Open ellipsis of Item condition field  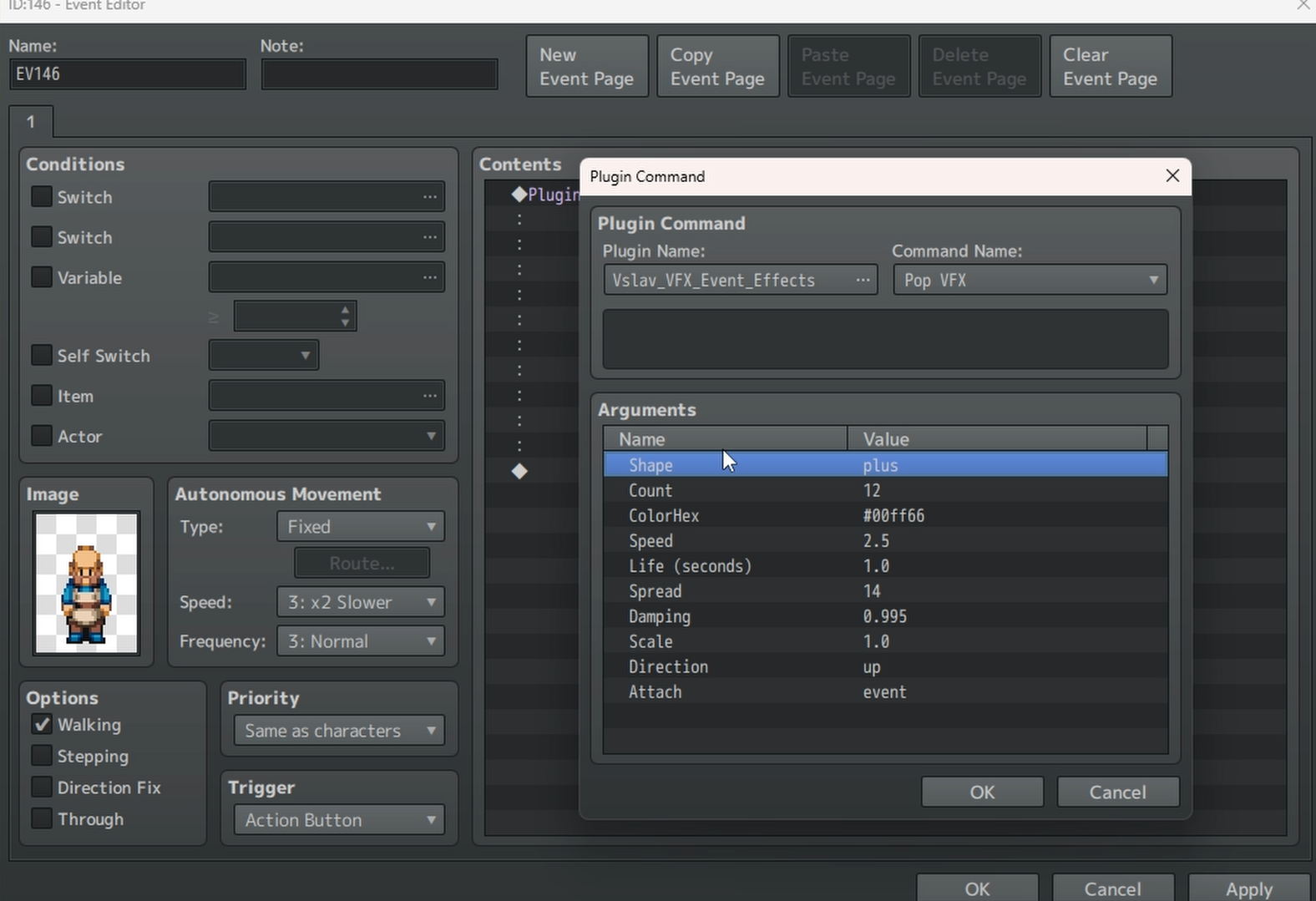[x=430, y=396]
